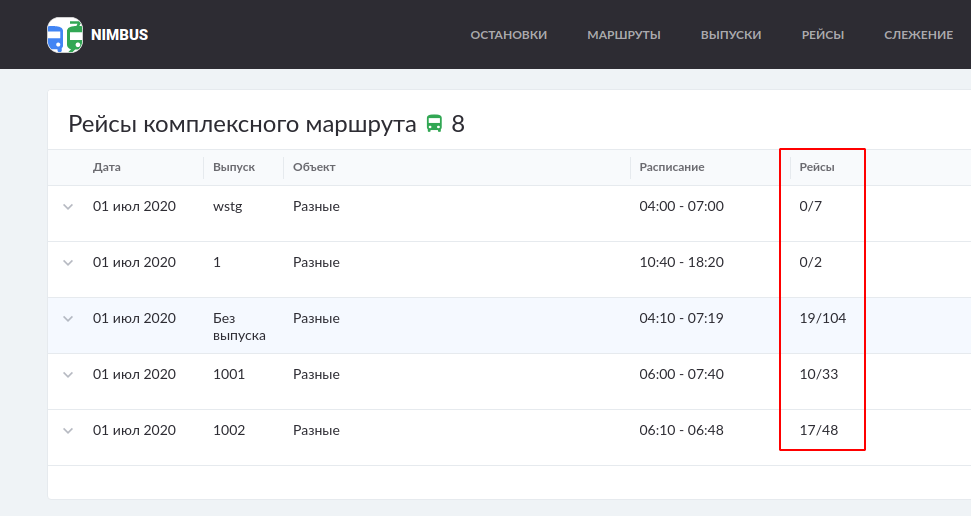
Task: Click the Расписание column header
Action: 672,167
